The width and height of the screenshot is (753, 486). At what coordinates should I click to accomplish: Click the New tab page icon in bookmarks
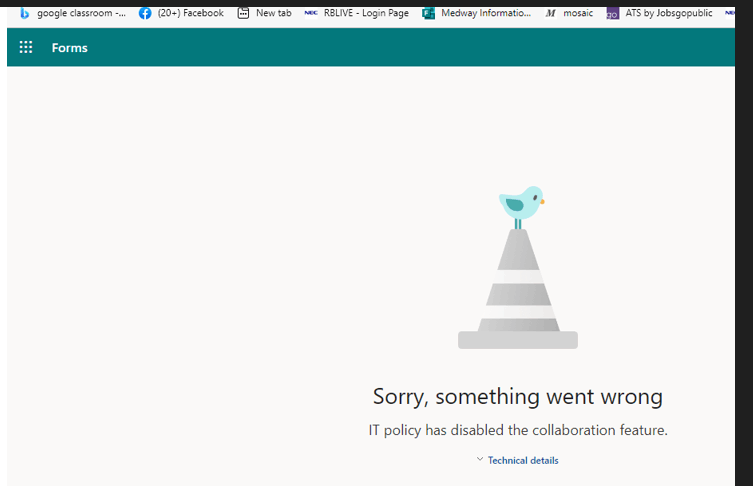(243, 13)
